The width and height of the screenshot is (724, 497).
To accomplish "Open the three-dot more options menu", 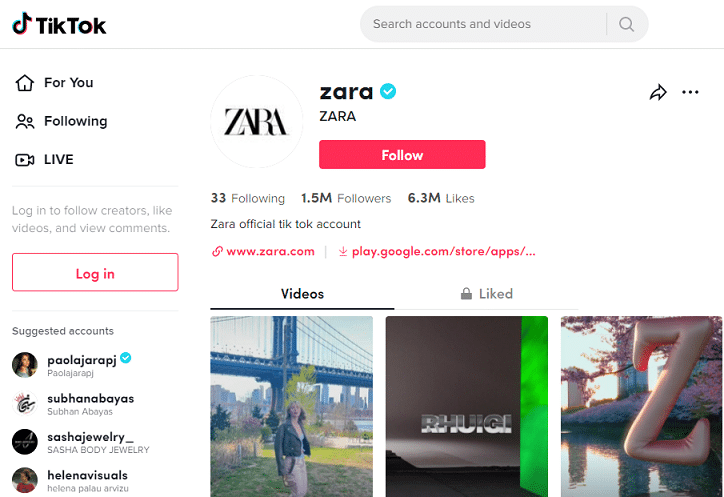I will (690, 92).
